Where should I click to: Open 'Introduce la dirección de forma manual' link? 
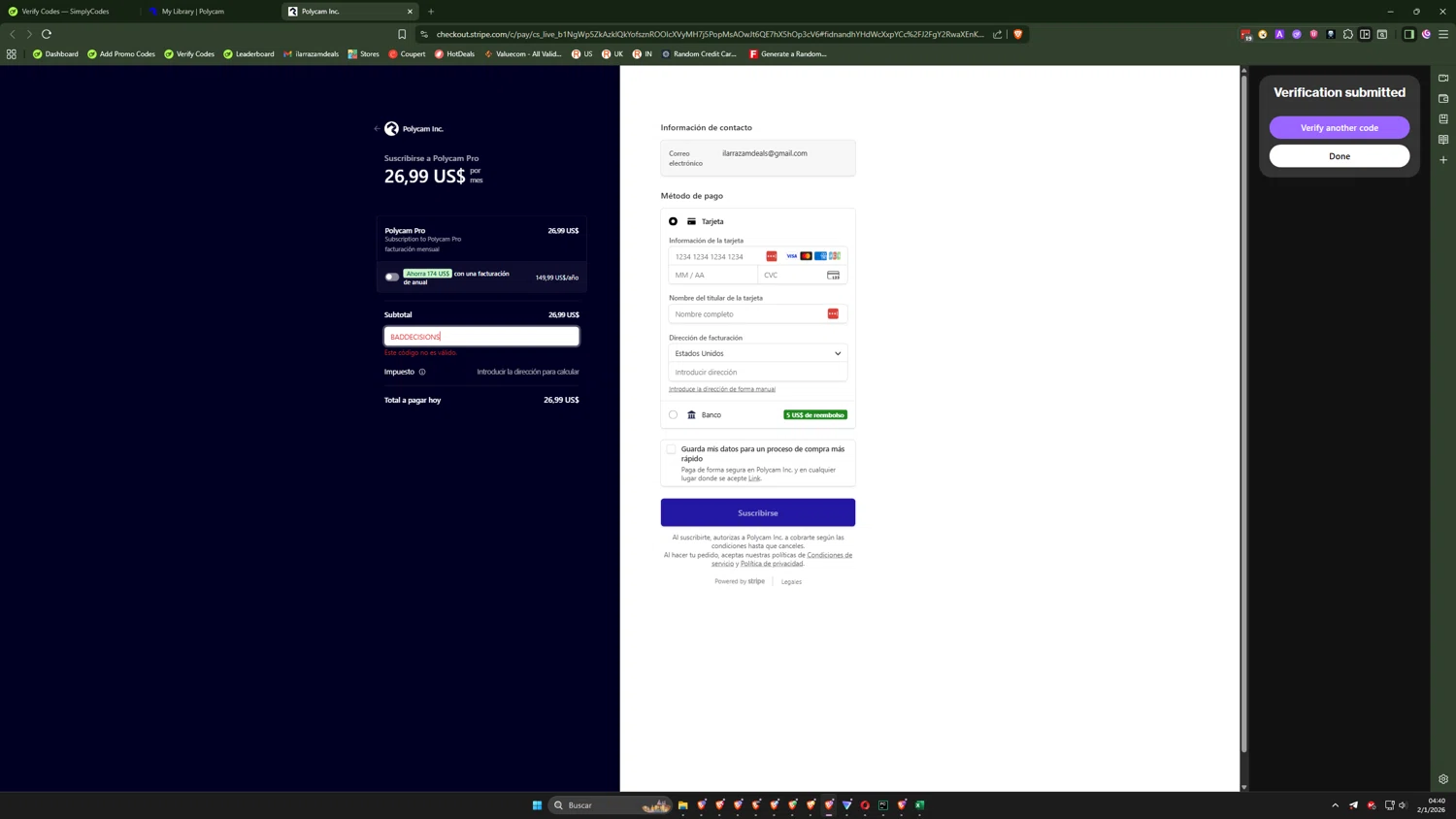pyautogui.click(x=722, y=389)
